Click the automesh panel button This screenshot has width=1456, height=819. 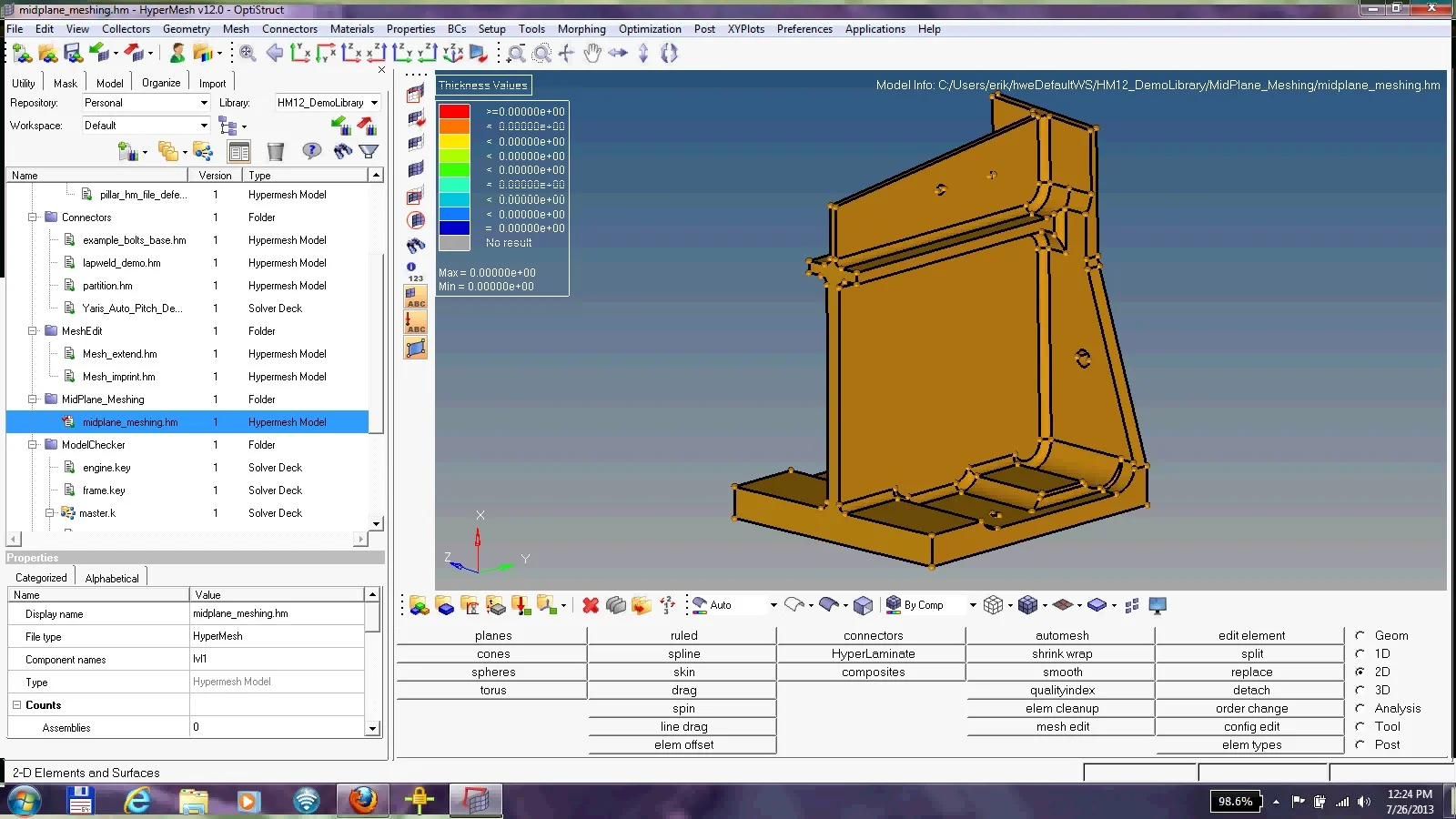coord(1061,636)
